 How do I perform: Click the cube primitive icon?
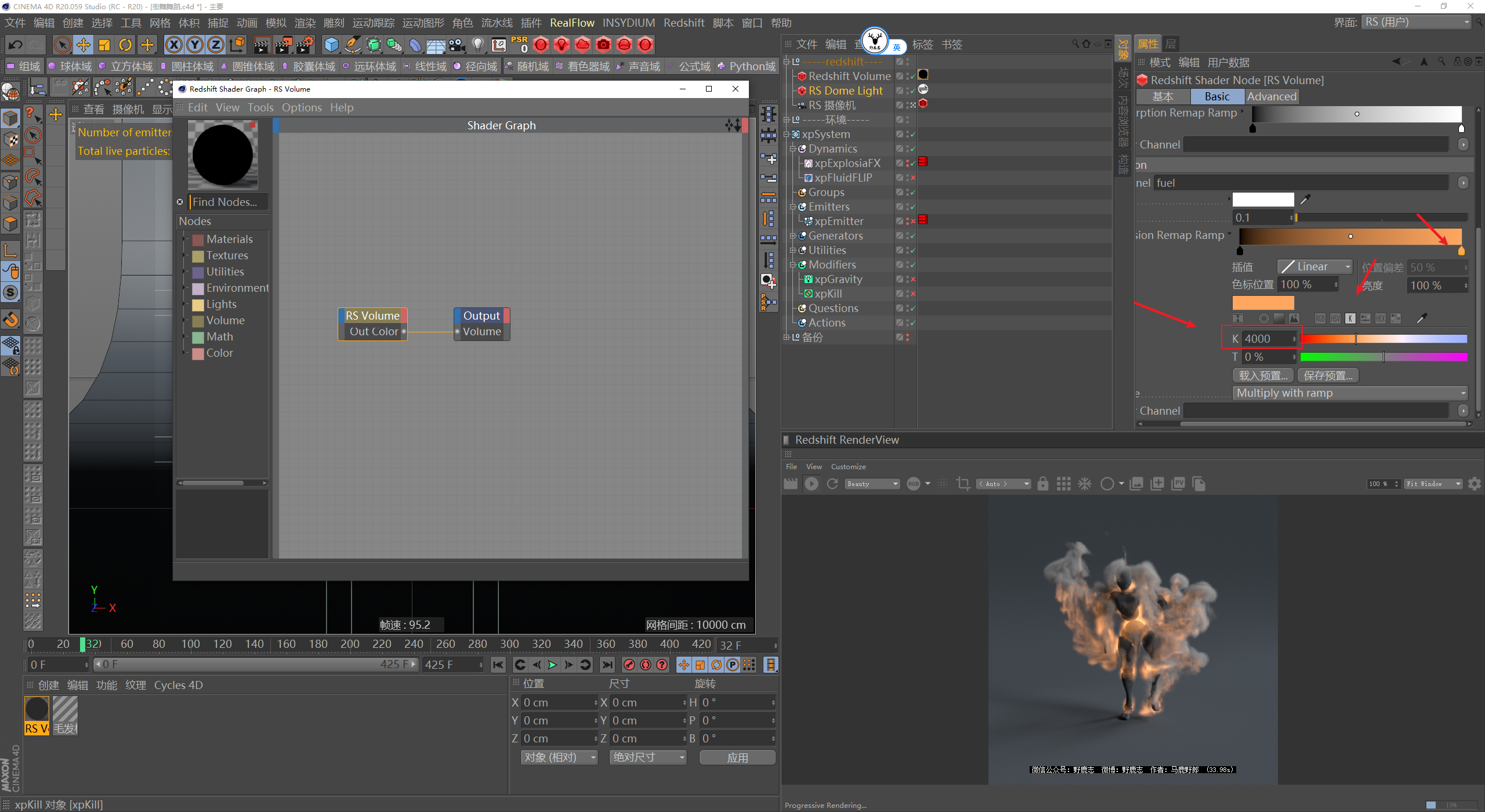331,45
